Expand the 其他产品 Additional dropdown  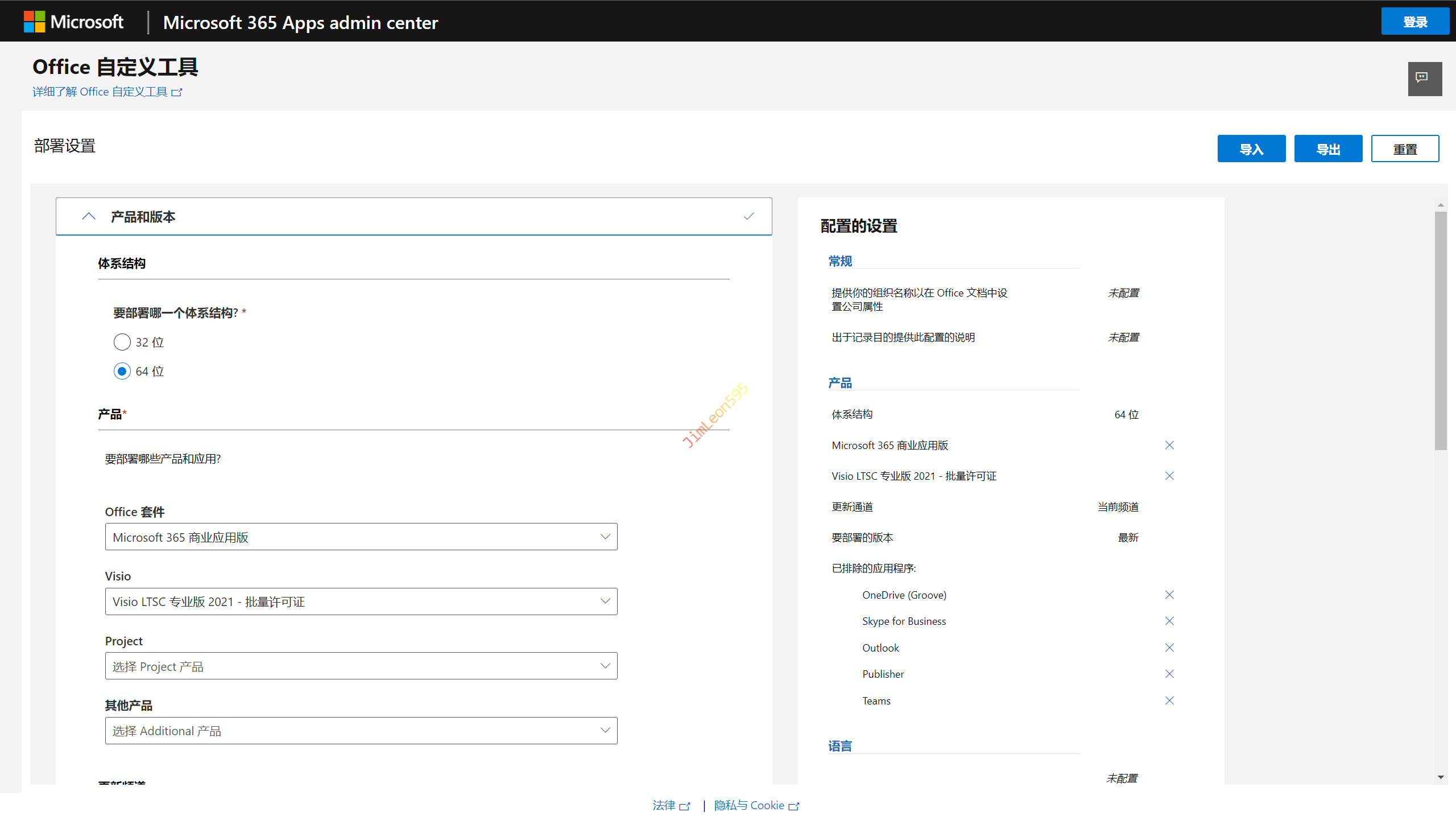[x=361, y=731]
